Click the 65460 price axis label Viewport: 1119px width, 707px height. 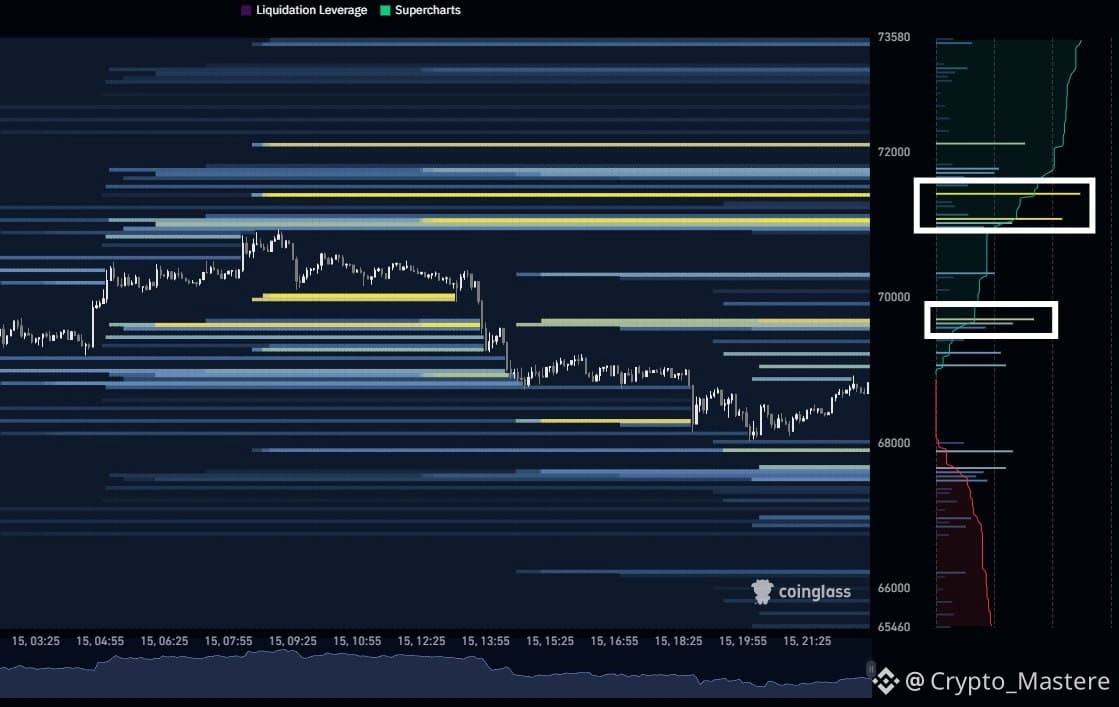tap(893, 627)
